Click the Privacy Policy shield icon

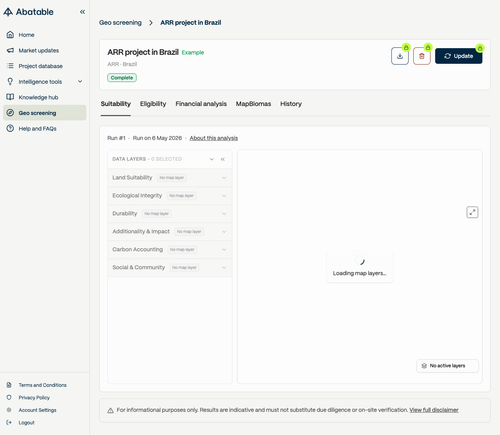[9, 397]
